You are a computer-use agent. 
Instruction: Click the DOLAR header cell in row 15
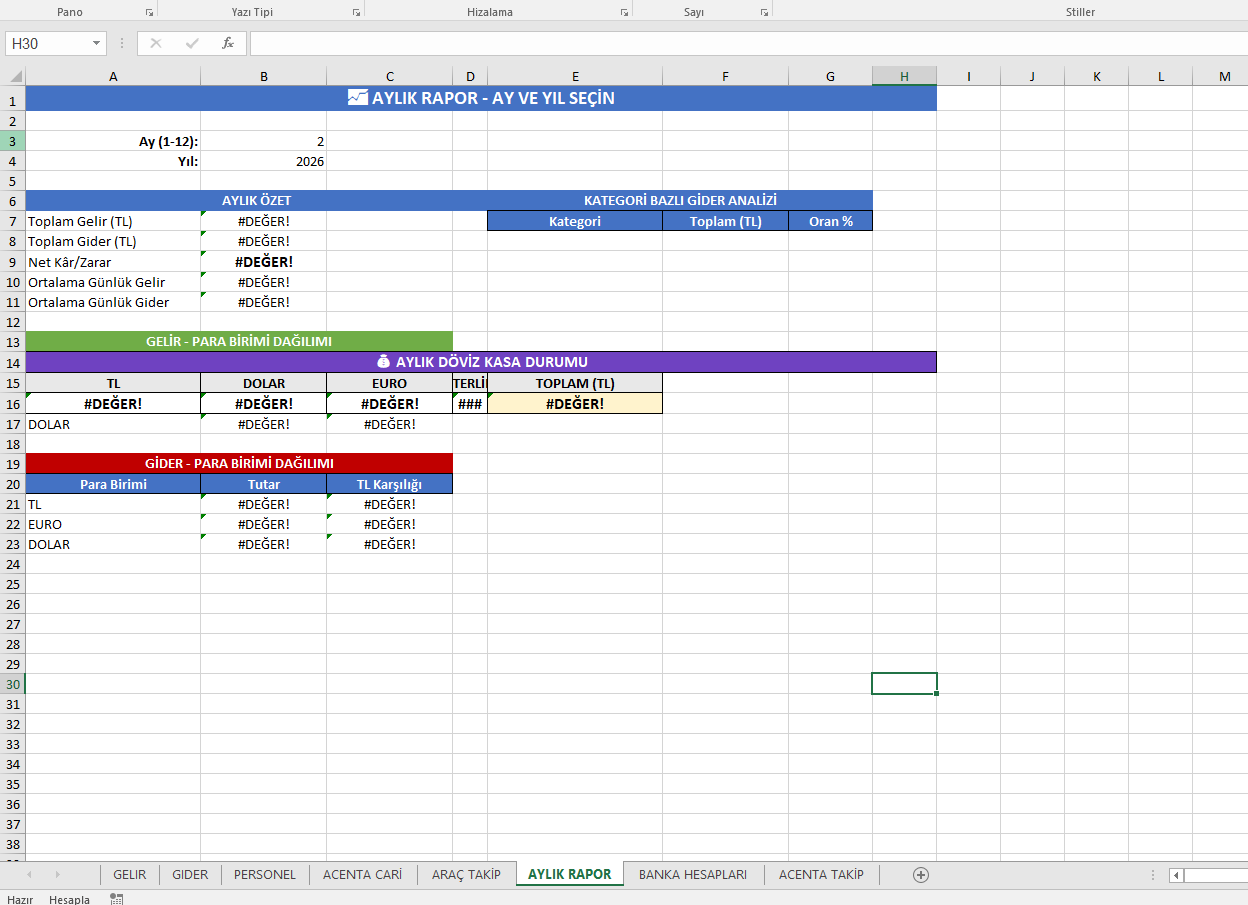263,383
